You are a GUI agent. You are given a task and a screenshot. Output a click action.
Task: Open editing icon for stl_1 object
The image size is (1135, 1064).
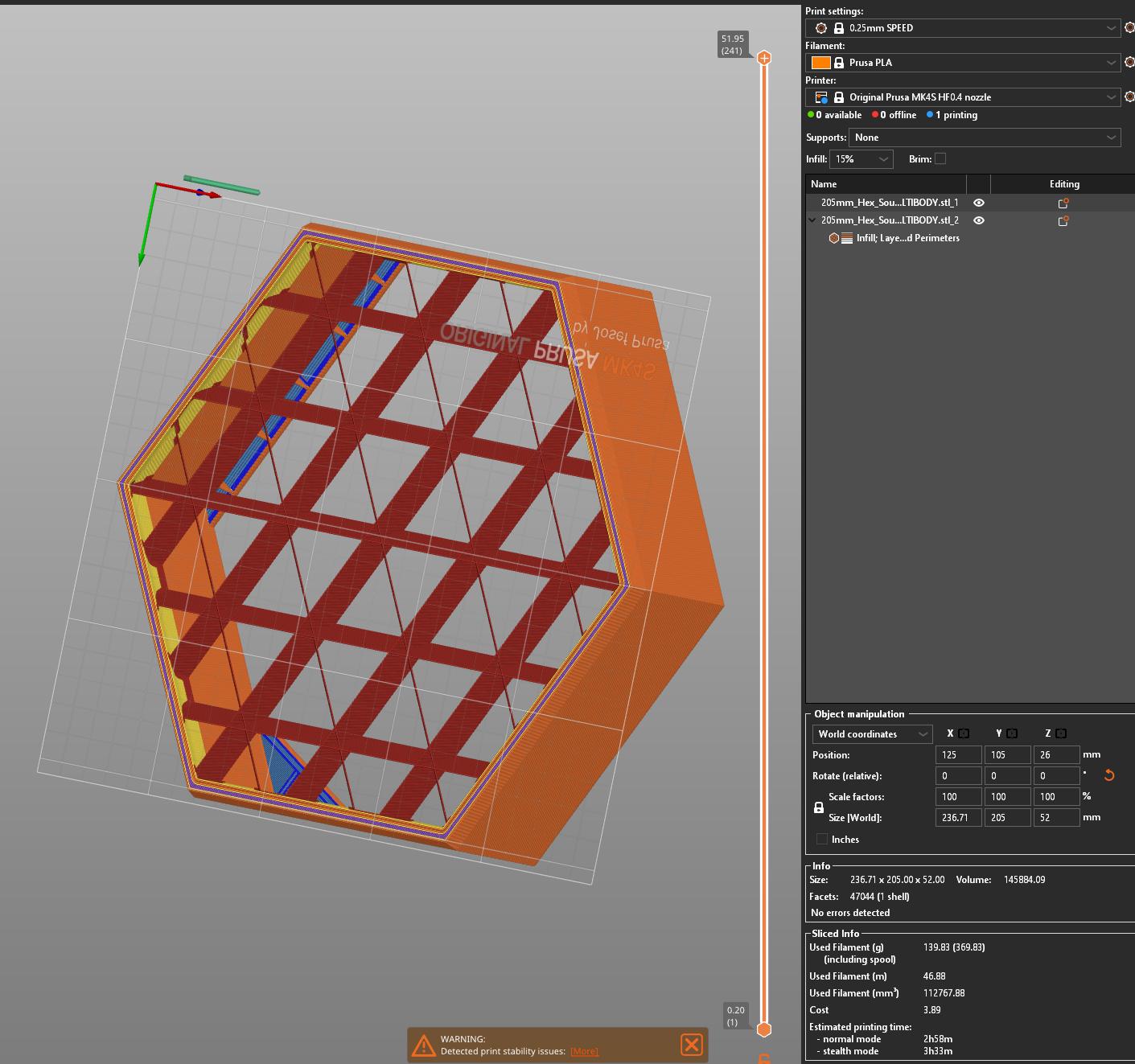click(1063, 203)
